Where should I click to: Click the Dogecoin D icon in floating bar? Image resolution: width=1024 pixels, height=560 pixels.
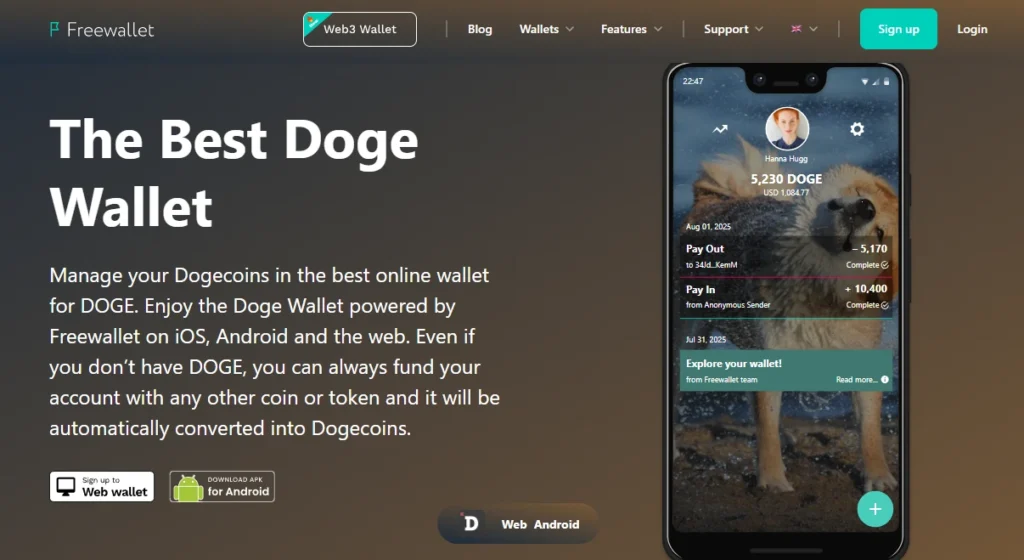coord(470,523)
